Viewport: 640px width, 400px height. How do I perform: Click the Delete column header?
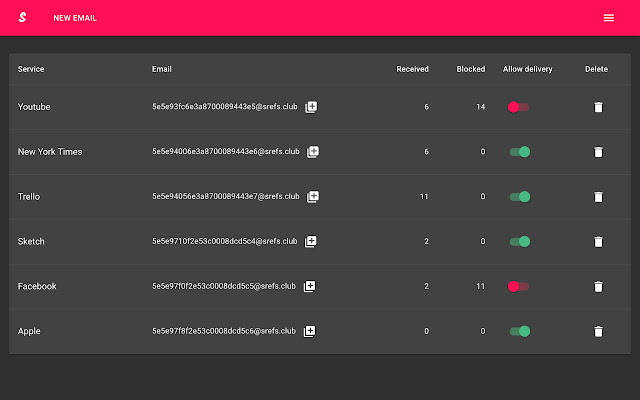(596, 69)
